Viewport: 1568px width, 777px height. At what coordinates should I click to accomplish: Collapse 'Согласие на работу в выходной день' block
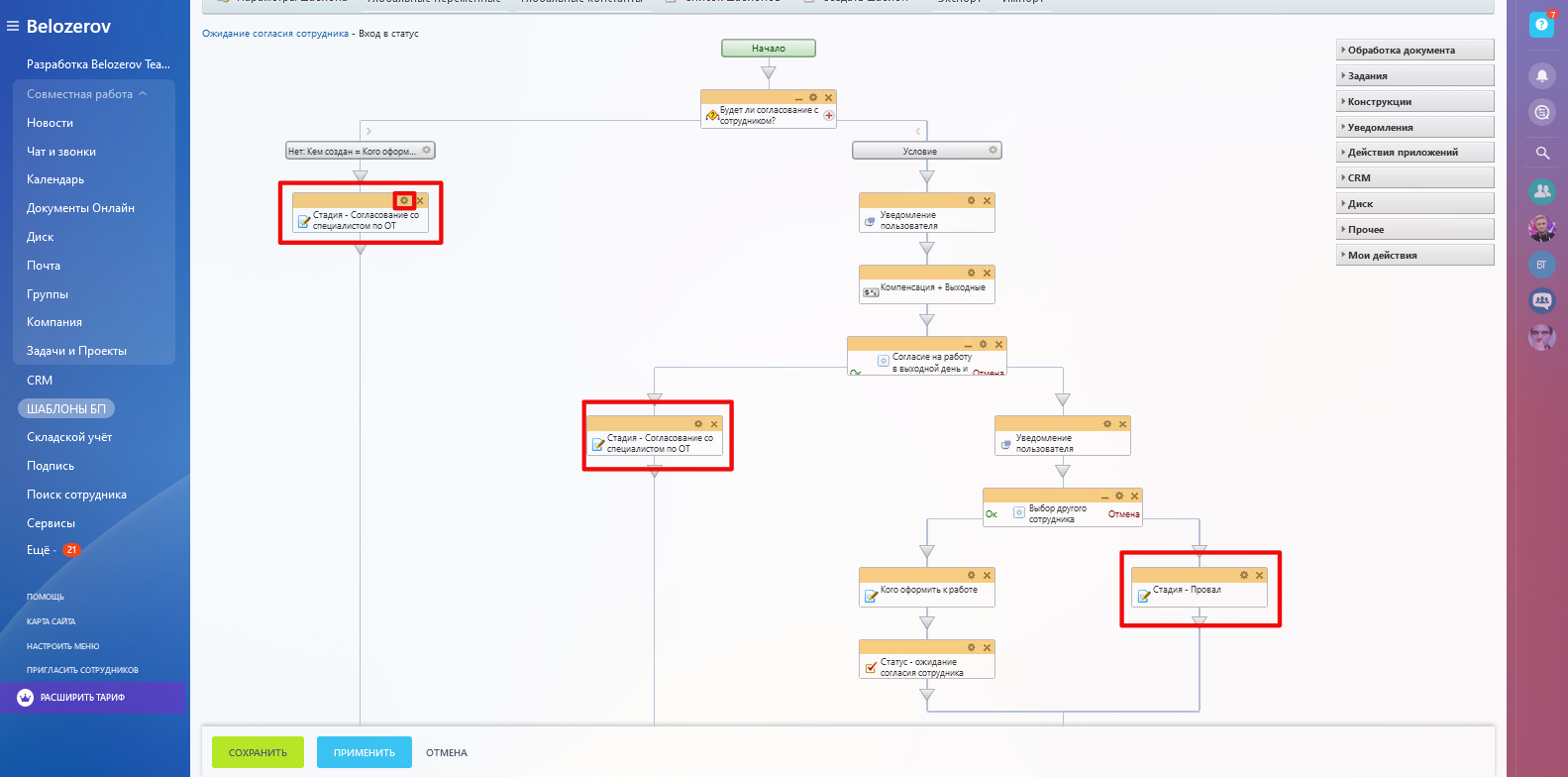point(969,345)
